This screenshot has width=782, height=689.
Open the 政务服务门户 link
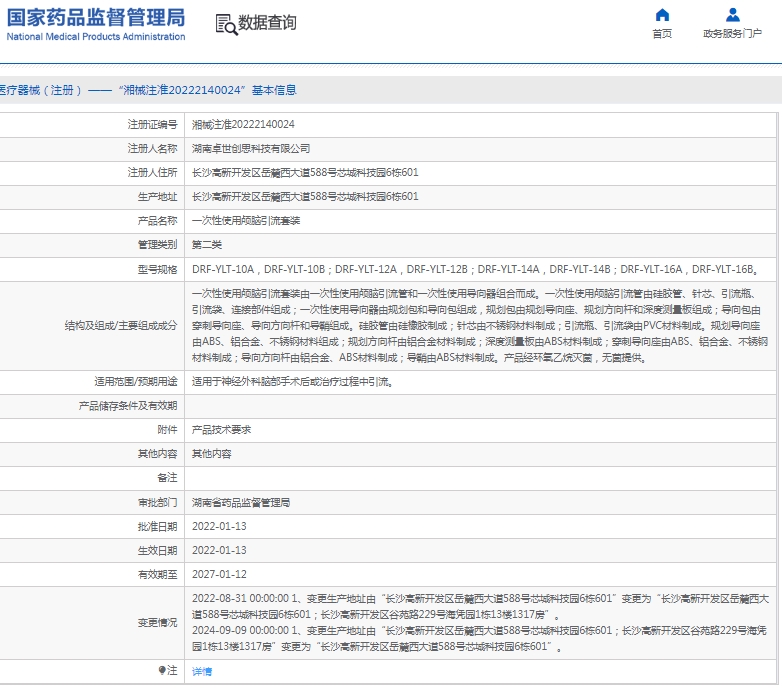[x=733, y=33]
